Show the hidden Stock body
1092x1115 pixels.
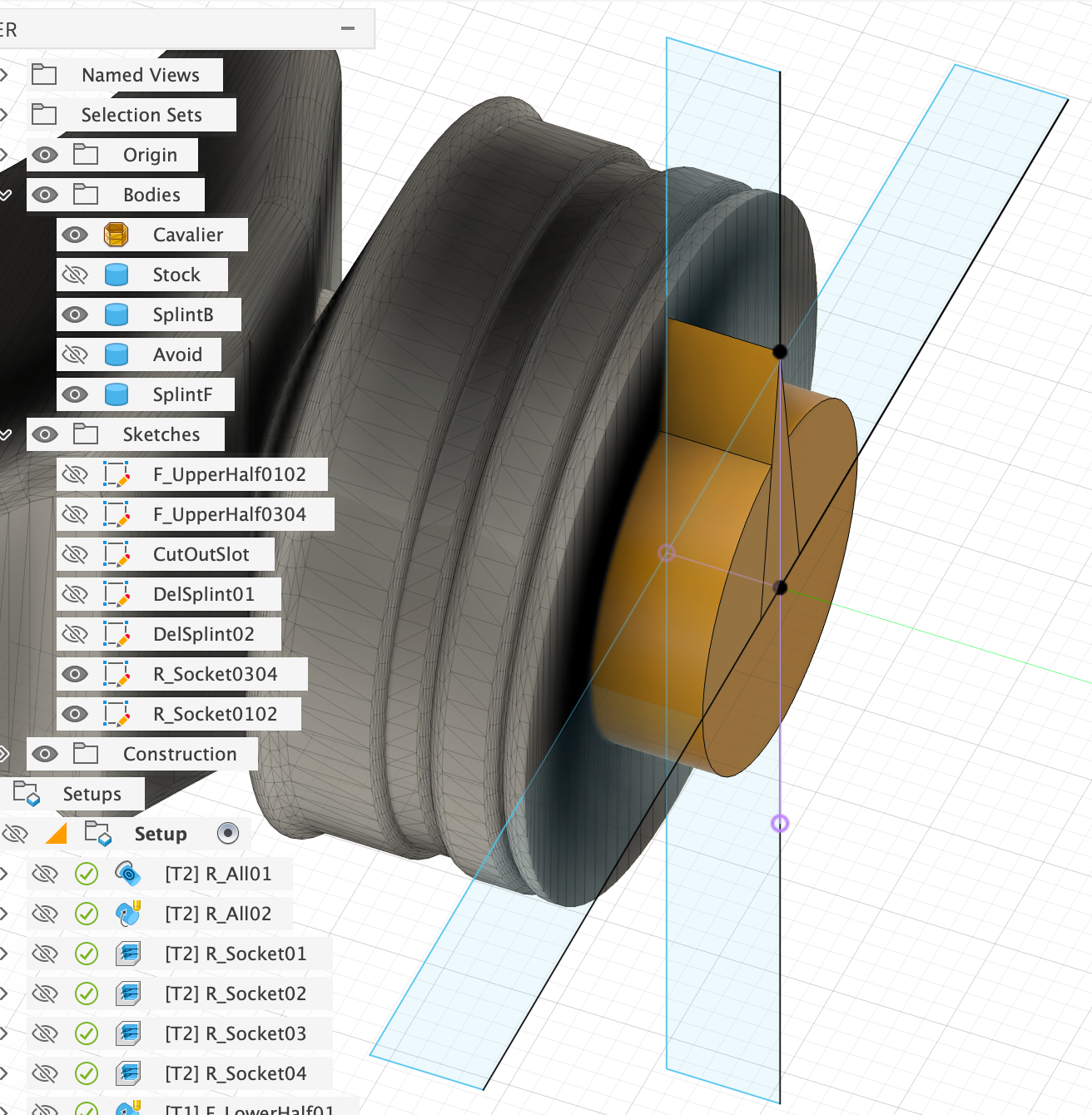coord(75,275)
